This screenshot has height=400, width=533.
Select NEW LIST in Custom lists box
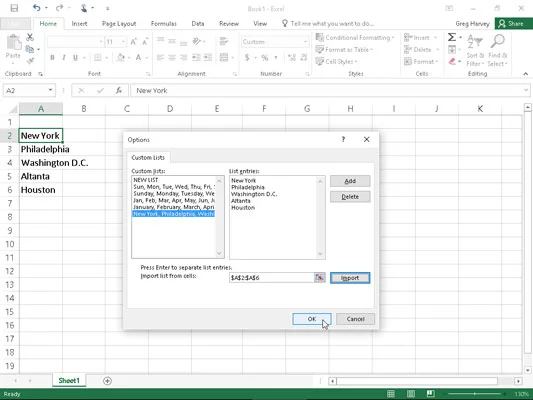click(x=145, y=180)
